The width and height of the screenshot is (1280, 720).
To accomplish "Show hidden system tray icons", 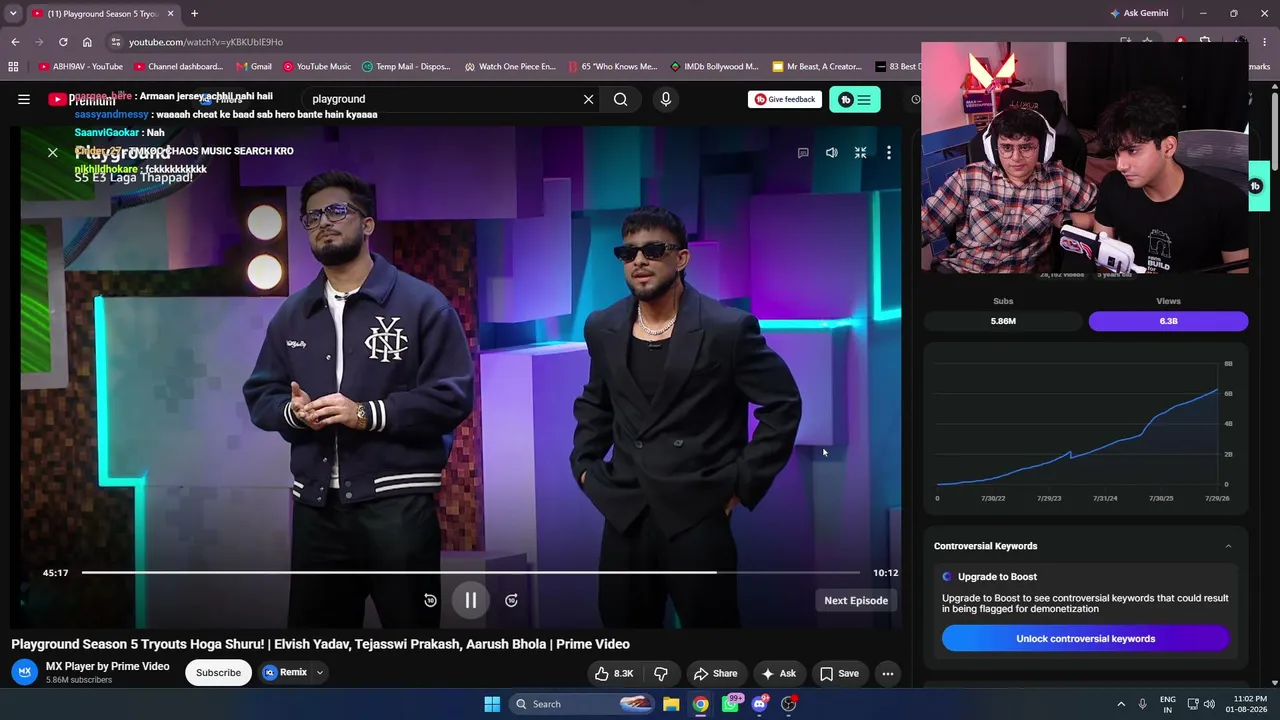I will pyautogui.click(x=1121, y=704).
